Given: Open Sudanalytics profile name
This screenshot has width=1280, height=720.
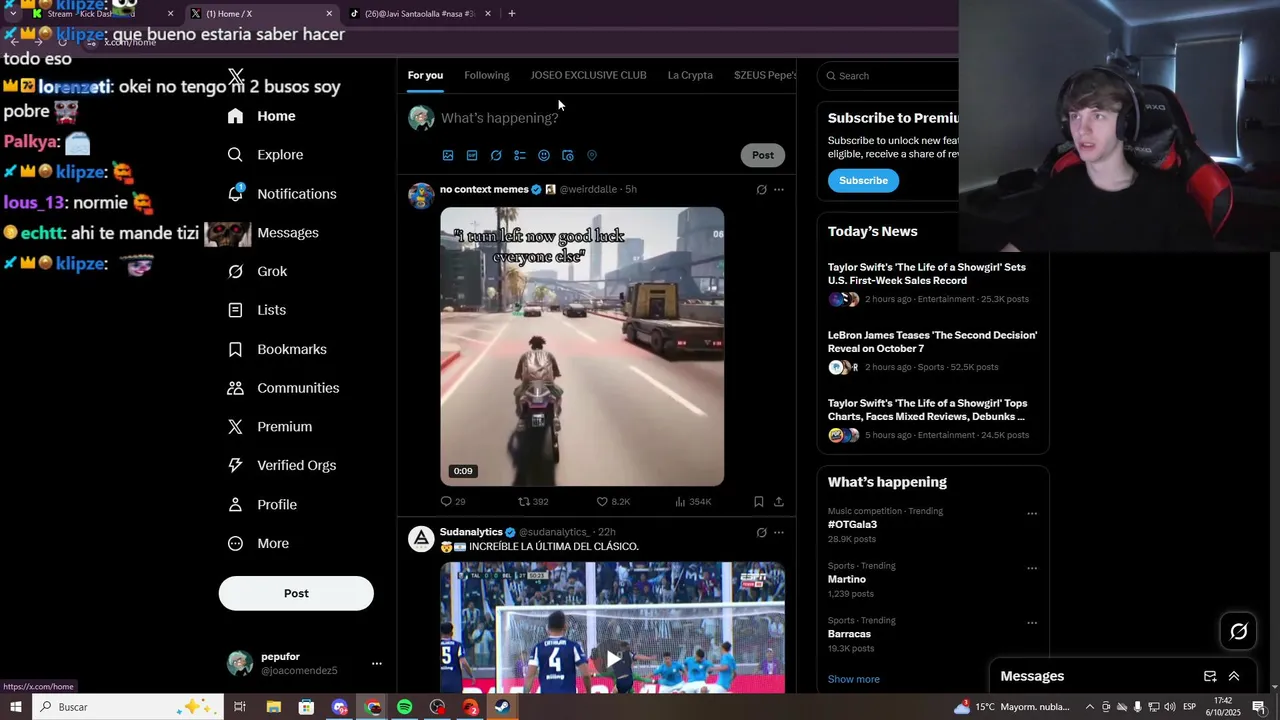Looking at the screenshot, I should (471, 532).
